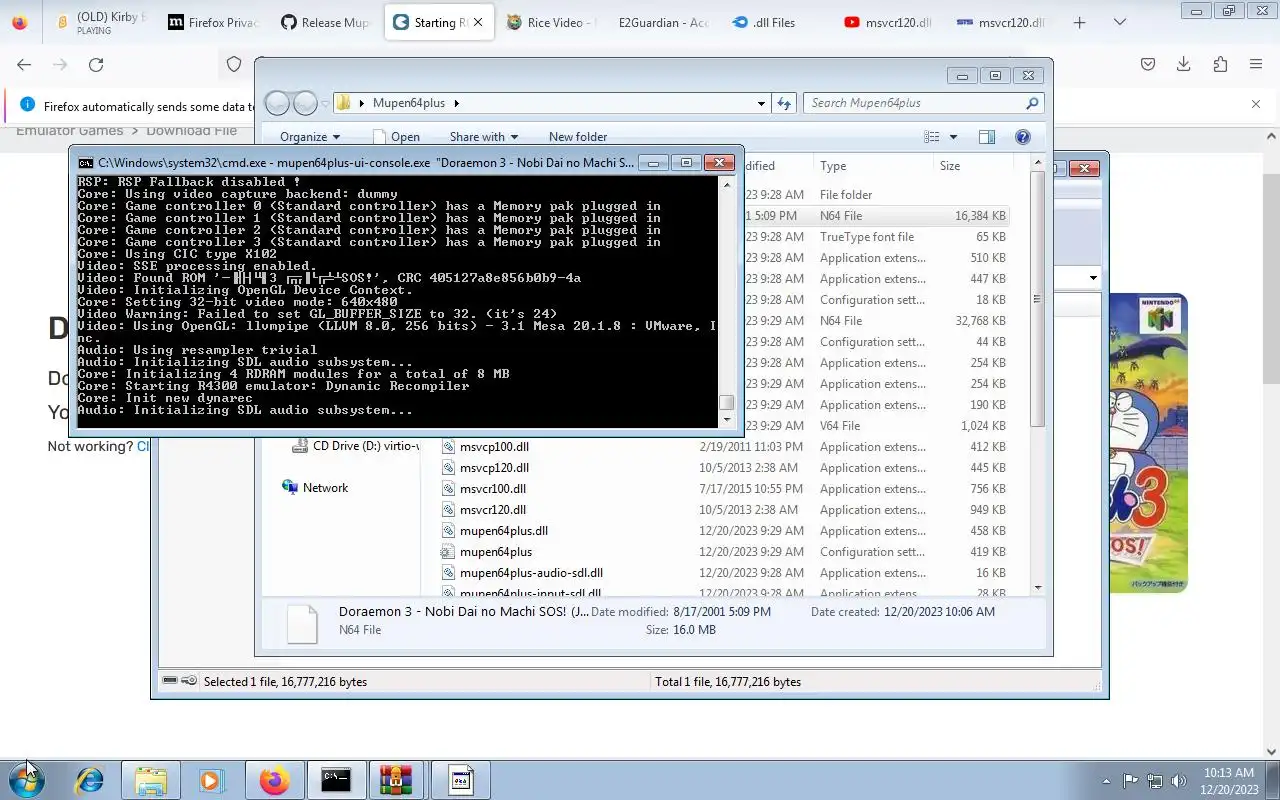Switch to Rice Video tab
The height and width of the screenshot is (800, 1280).
click(x=551, y=22)
